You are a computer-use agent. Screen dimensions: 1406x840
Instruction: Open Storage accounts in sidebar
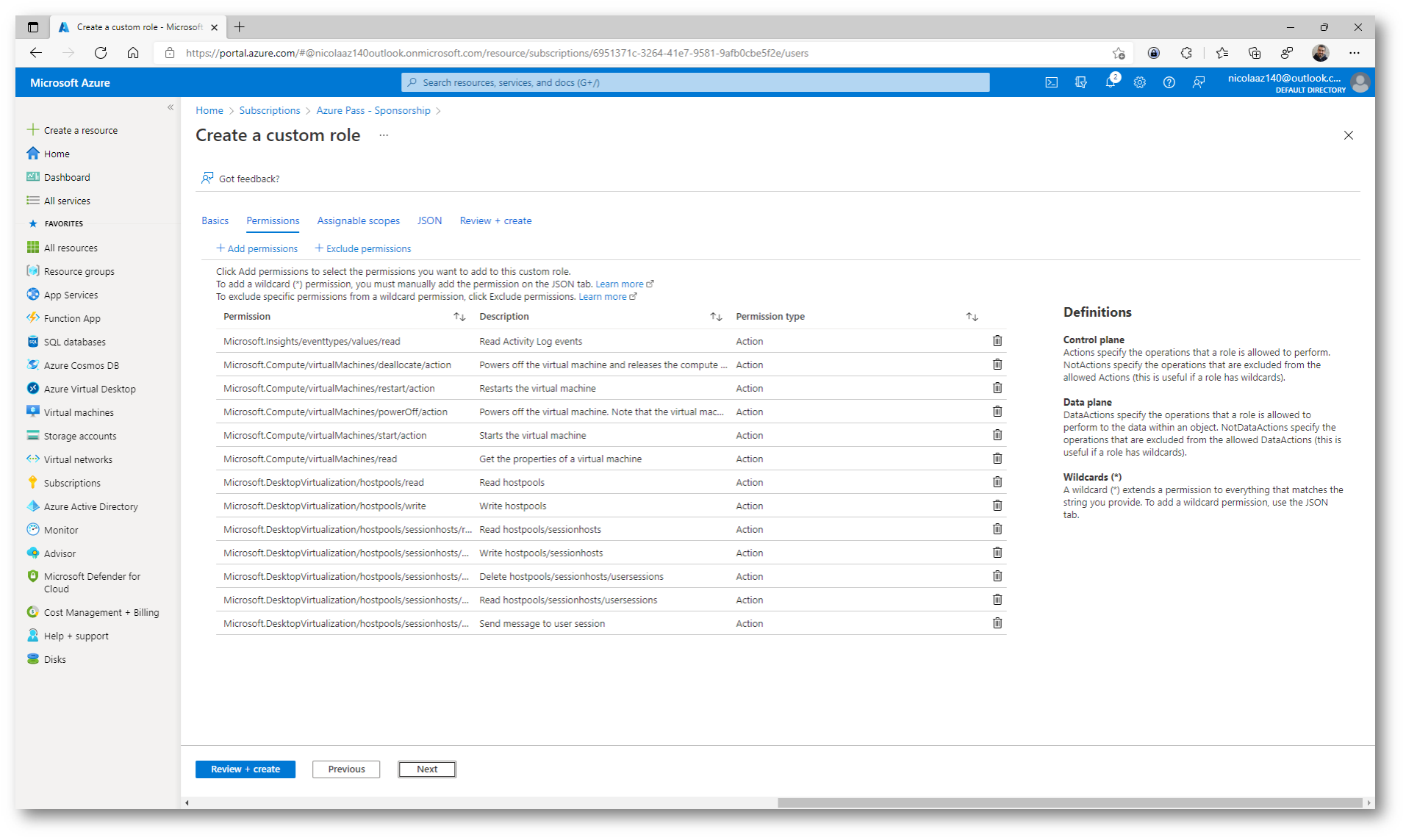[x=80, y=436]
